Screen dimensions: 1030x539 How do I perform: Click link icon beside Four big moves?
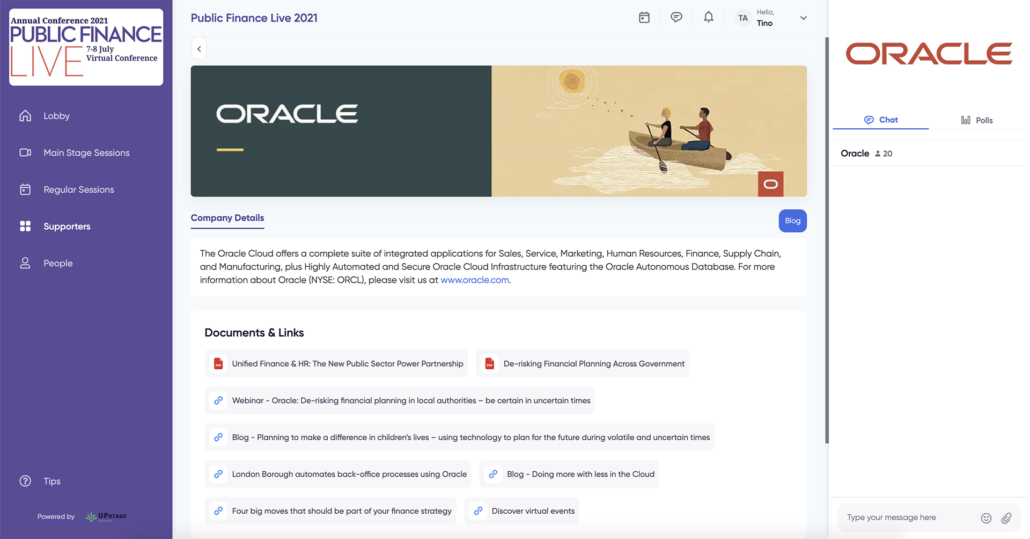point(218,511)
